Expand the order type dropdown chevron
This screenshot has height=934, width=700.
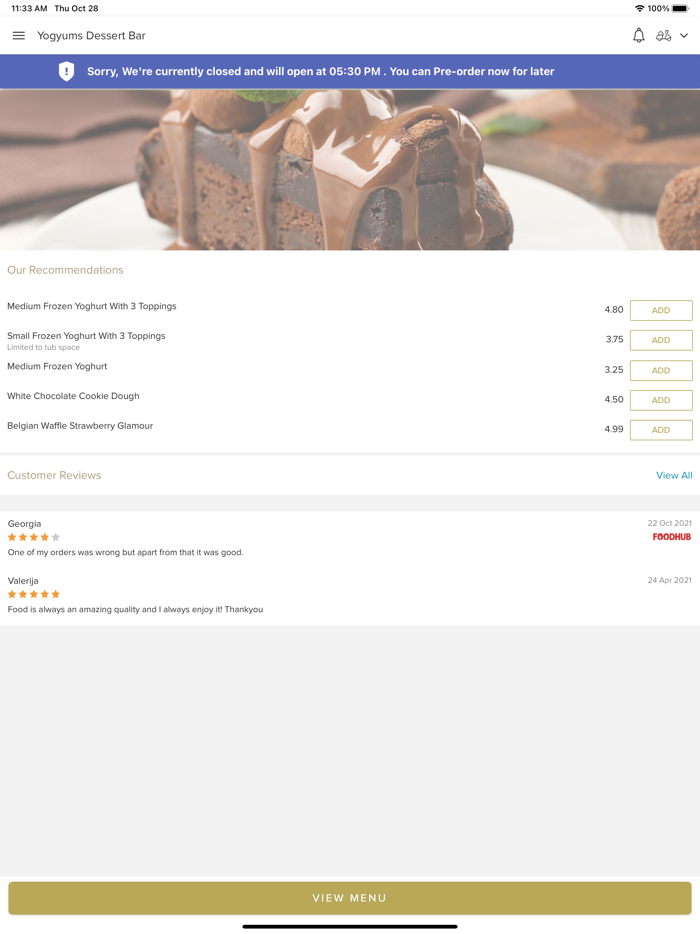pyautogui.click(x=684, y=36)
